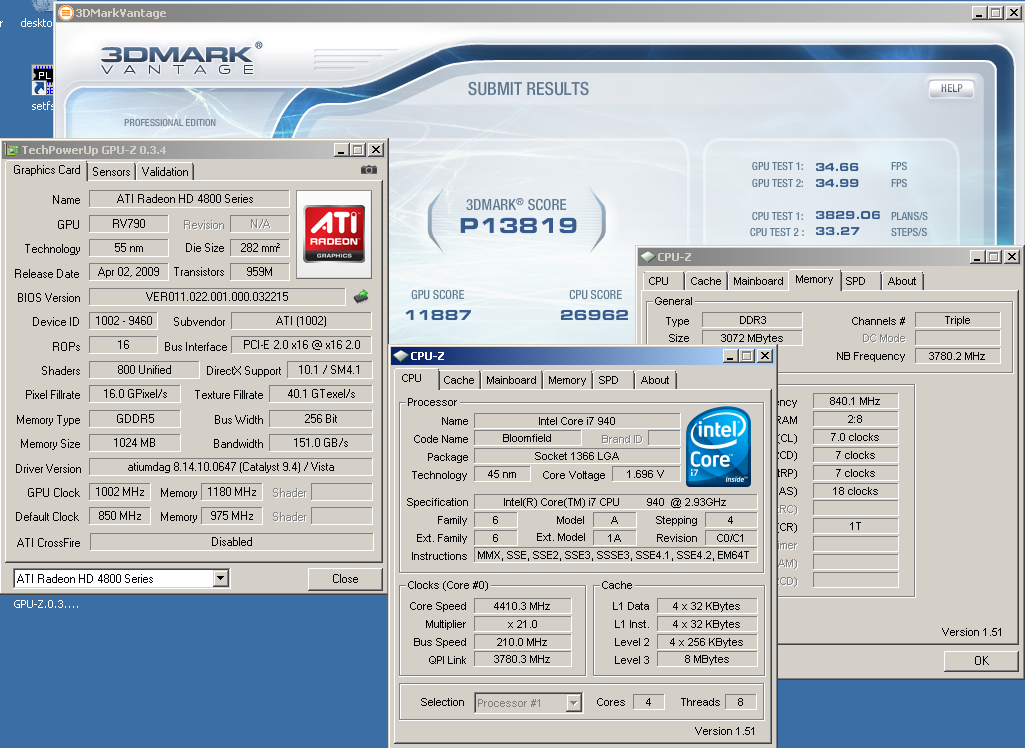Viewport: 1025px width, 748px height.
Task: Click the GPU score 11887
Action: point(438,315)
